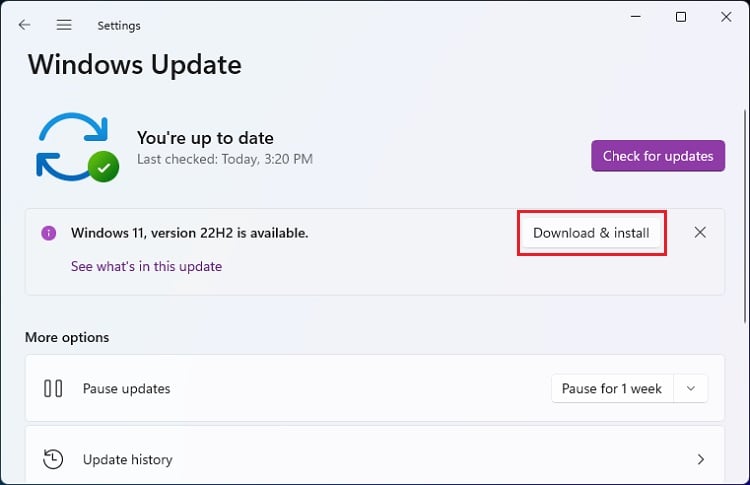Click the Windows Update sync status icon
750x485 pixels.
click(76, 146)
